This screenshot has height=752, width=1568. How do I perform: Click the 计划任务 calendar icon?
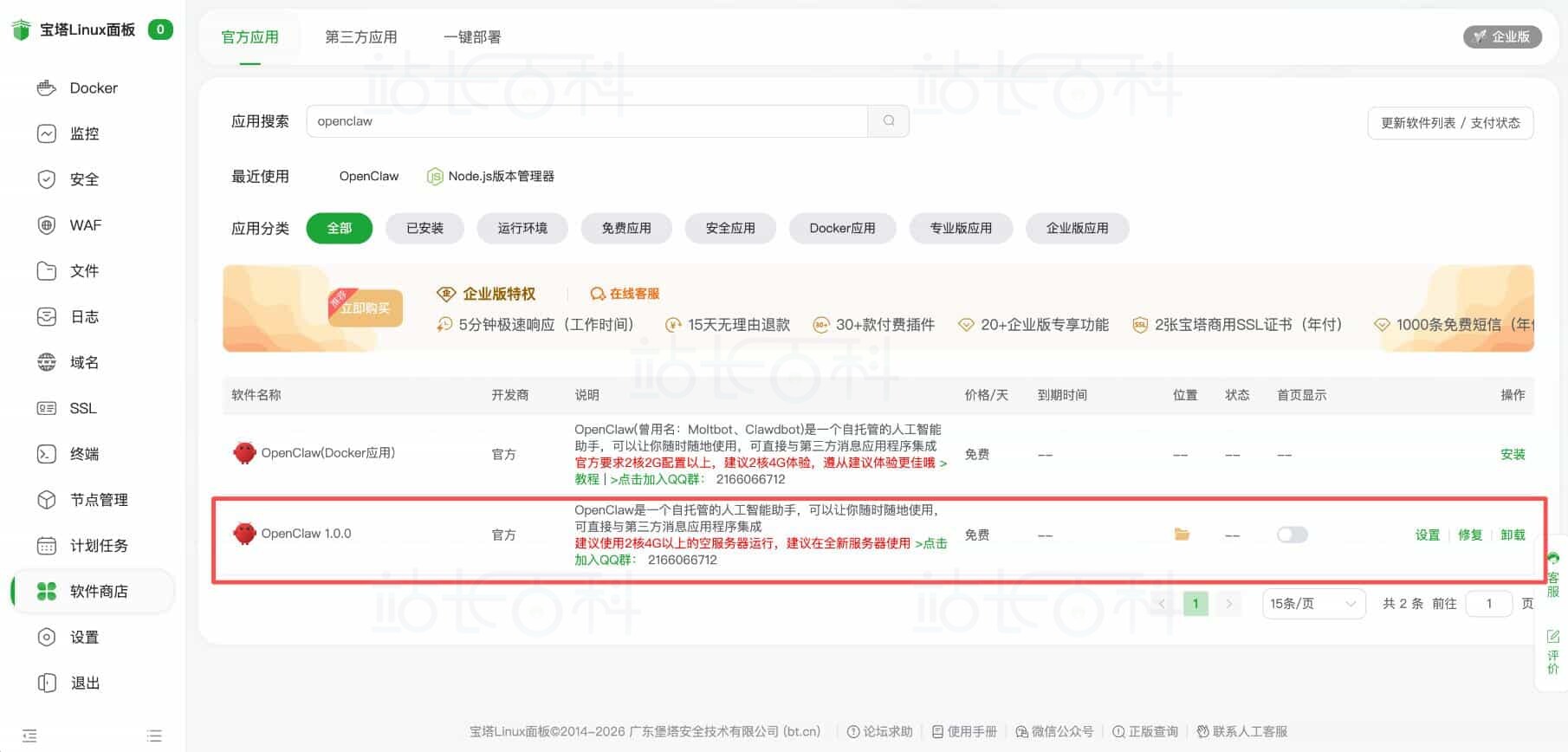pyautogui.click(x=47, y=546)
